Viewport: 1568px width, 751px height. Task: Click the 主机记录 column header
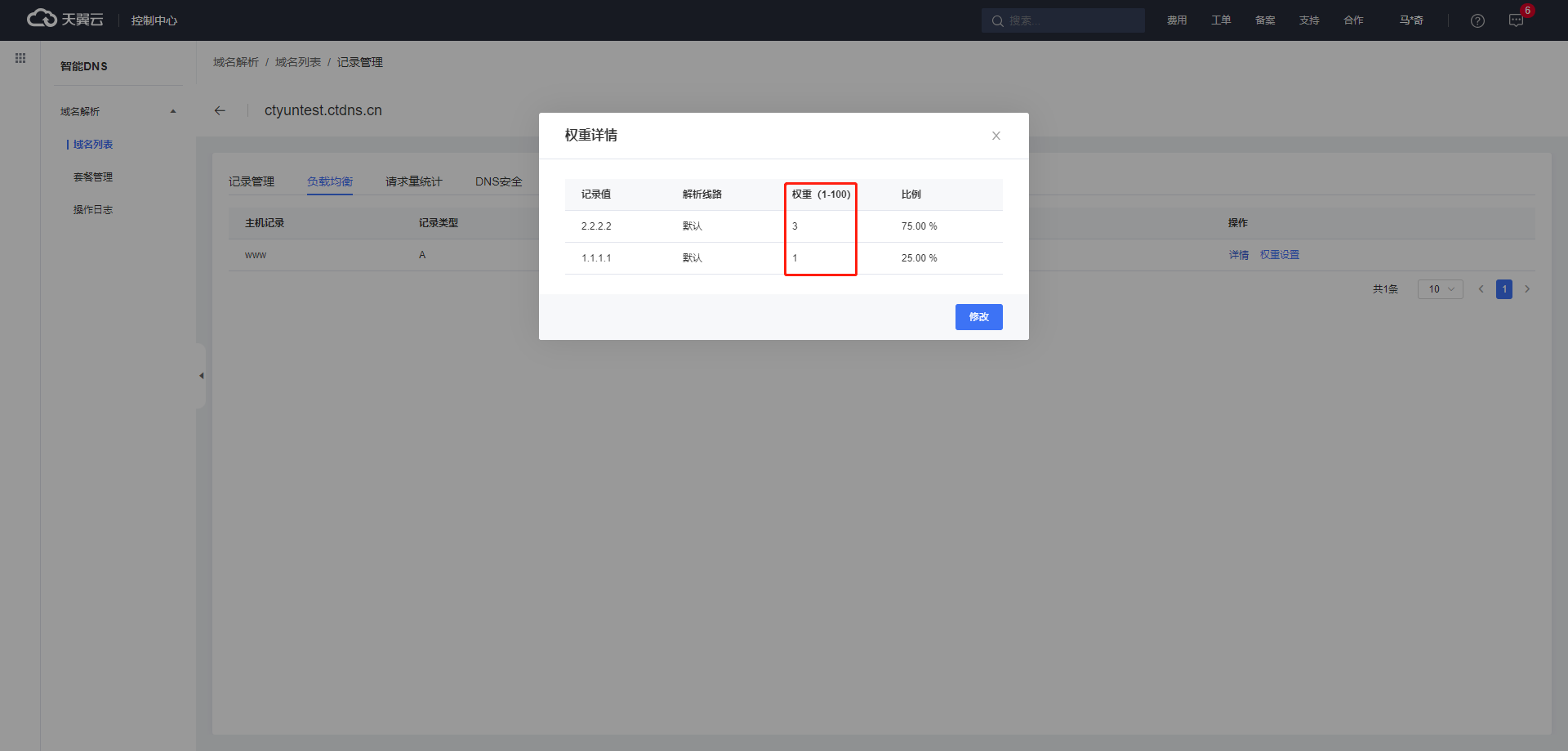pos(265,223)
